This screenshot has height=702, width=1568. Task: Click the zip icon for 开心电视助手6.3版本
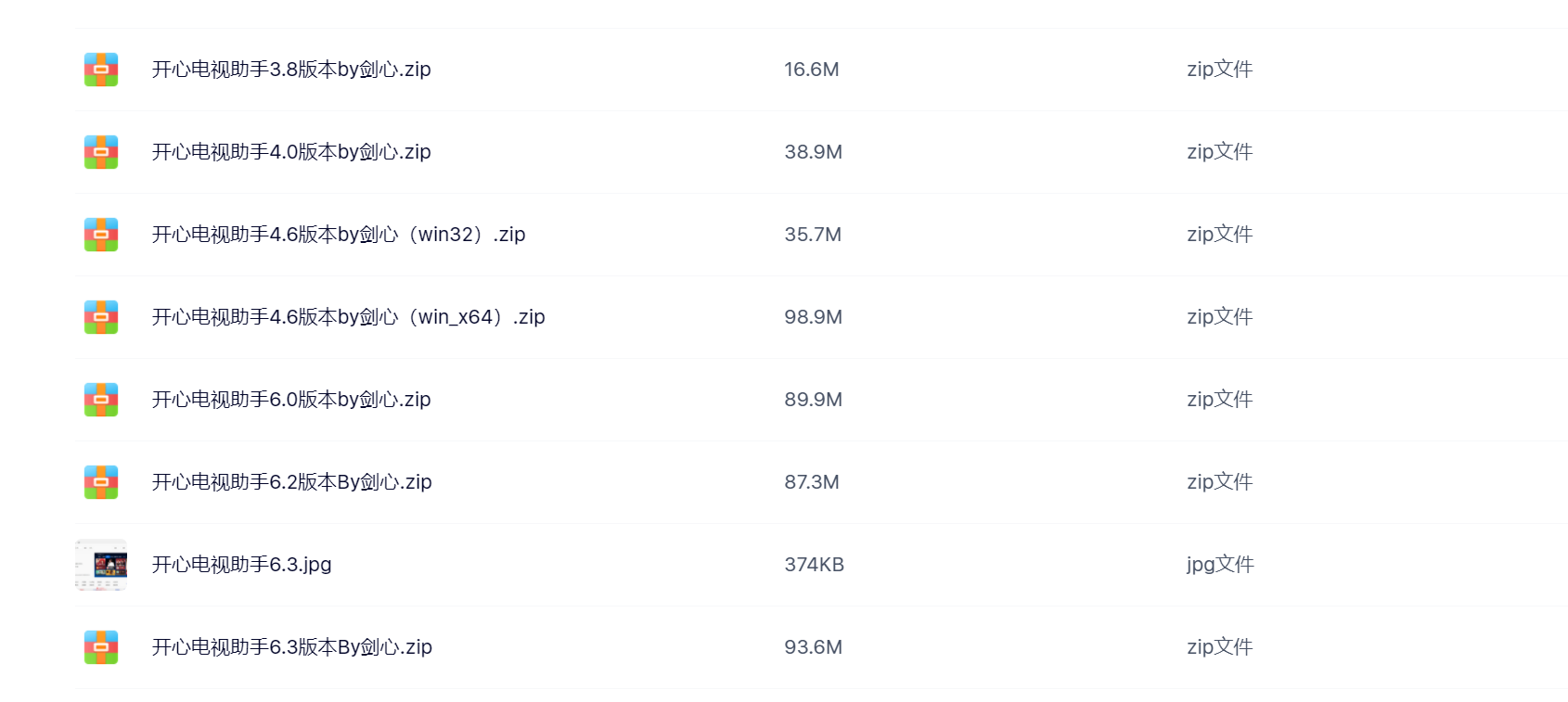coord(101,647)
